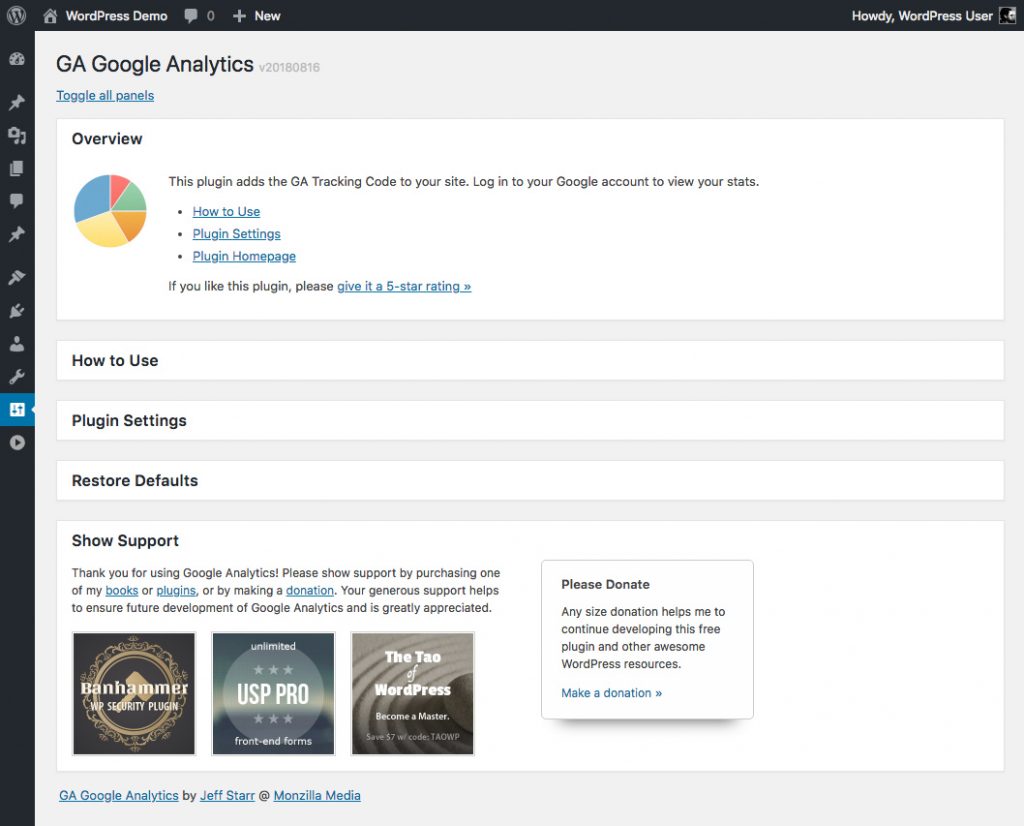Click the Make a donation link

611,693
